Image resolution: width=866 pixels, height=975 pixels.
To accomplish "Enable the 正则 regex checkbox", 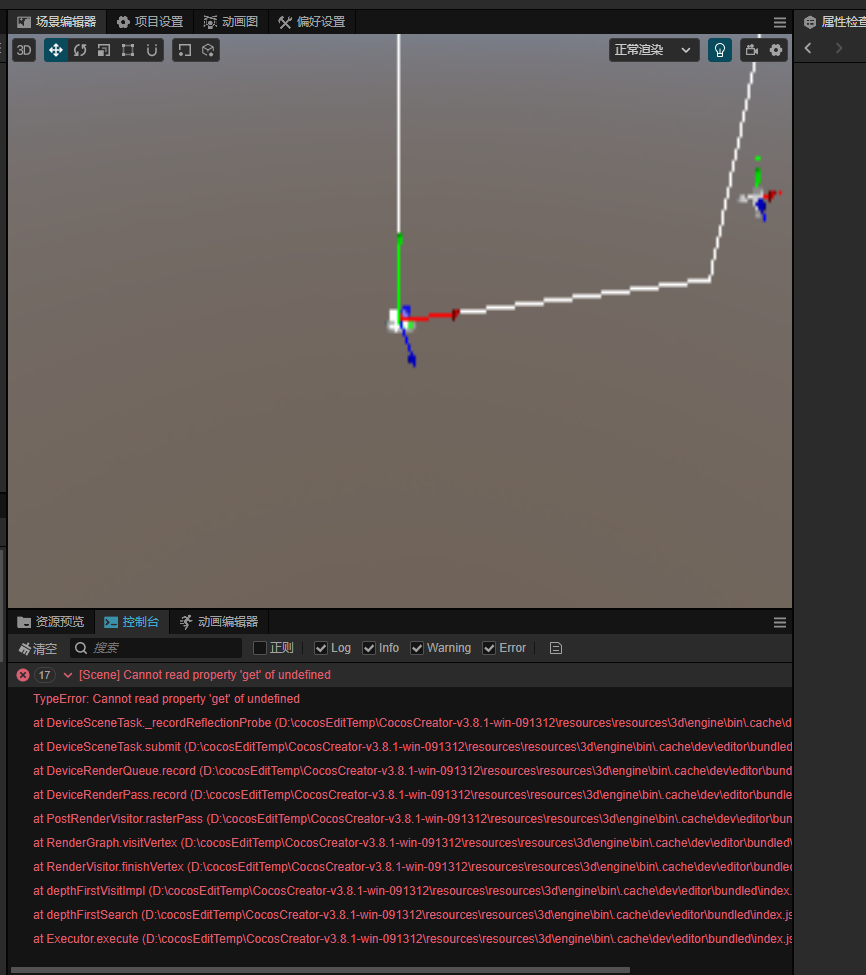I will point(260,648).
